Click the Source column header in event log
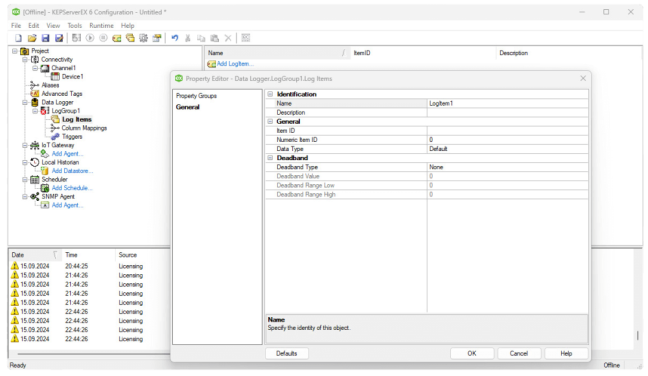 pyautogui.click(x=143, y=255)
